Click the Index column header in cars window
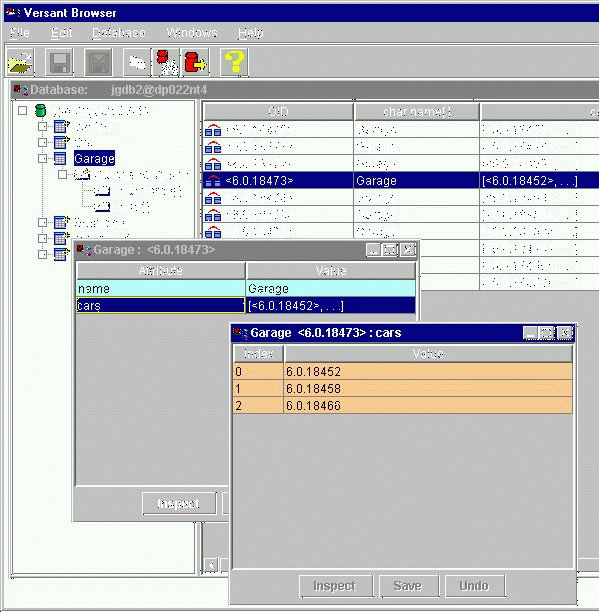The height and width of the screenshot is (612, 599). pos(258,354)
